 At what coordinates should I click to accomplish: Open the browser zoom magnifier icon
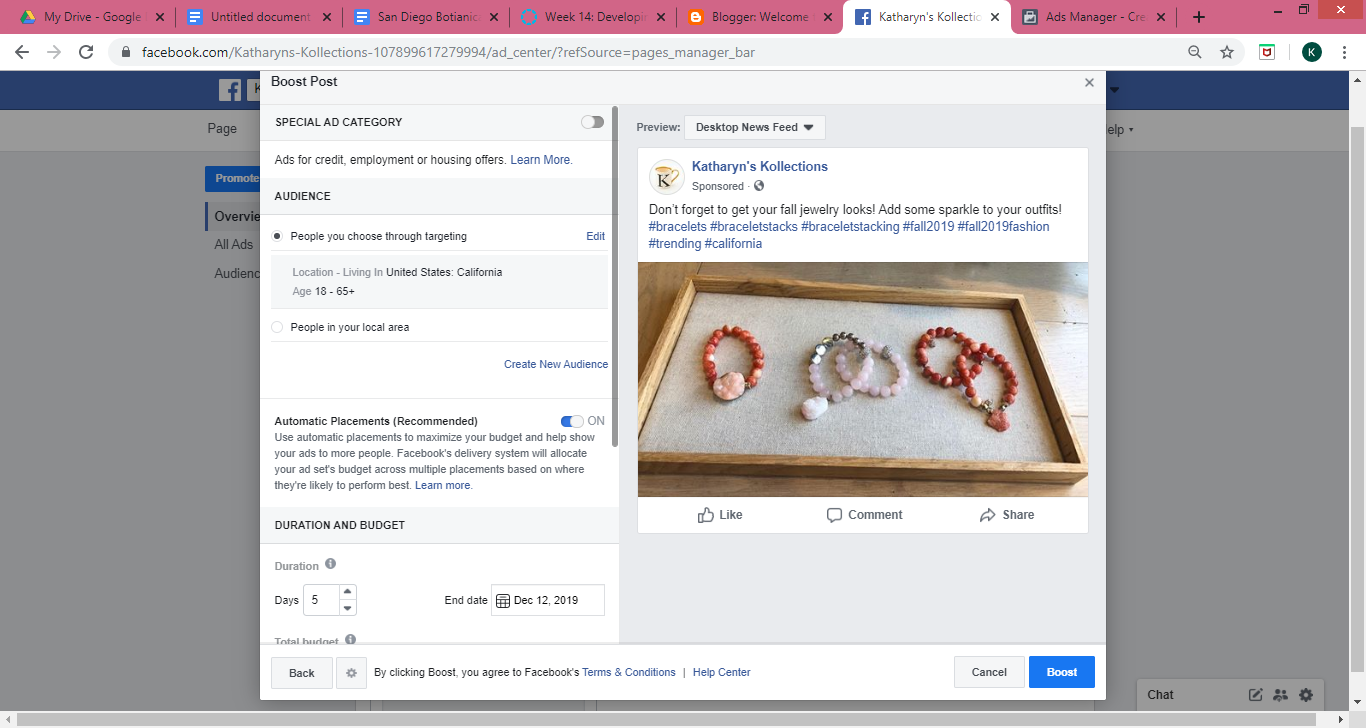pyautogui.click(x=1195, y=52)
